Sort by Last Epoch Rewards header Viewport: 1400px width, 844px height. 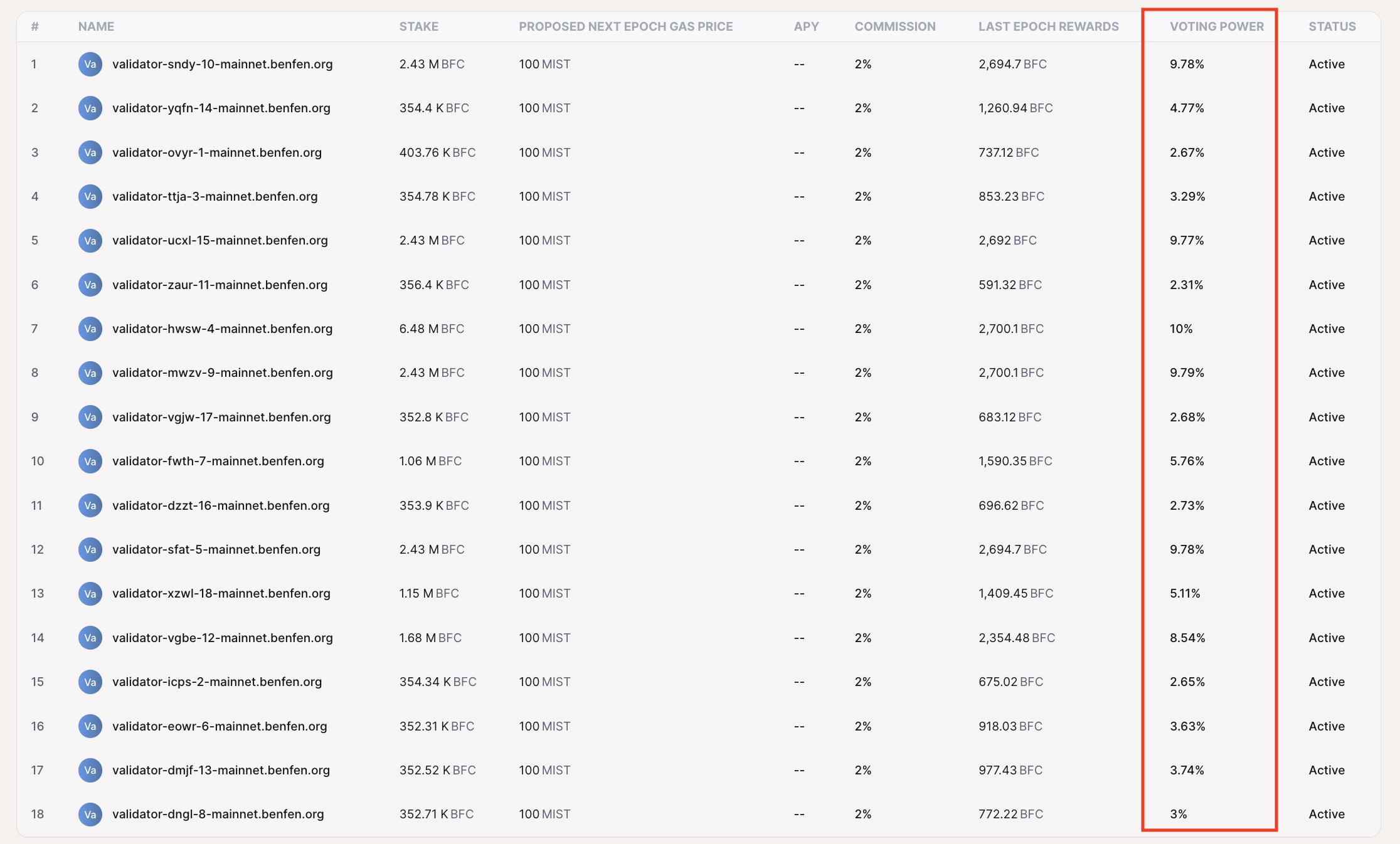(1048, 26)
